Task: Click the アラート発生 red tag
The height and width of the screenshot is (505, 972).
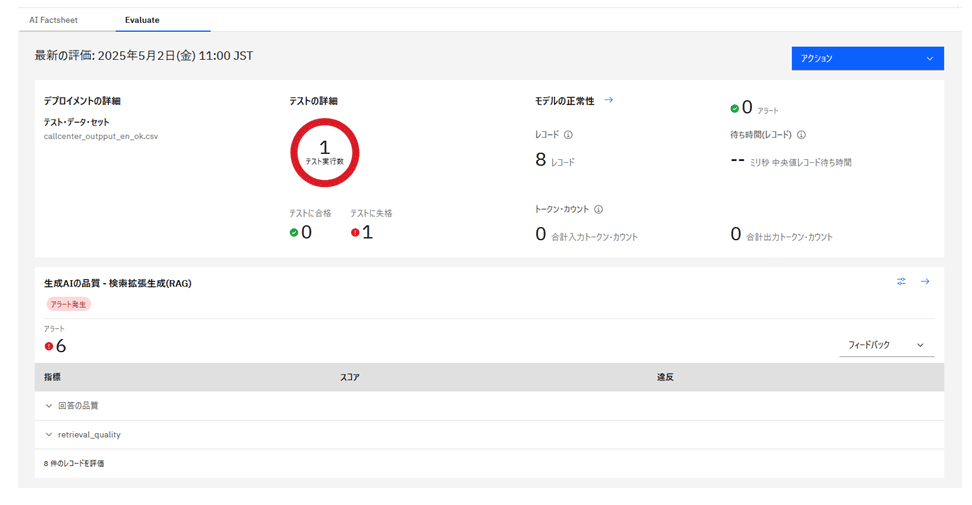Action: point(68,304)
